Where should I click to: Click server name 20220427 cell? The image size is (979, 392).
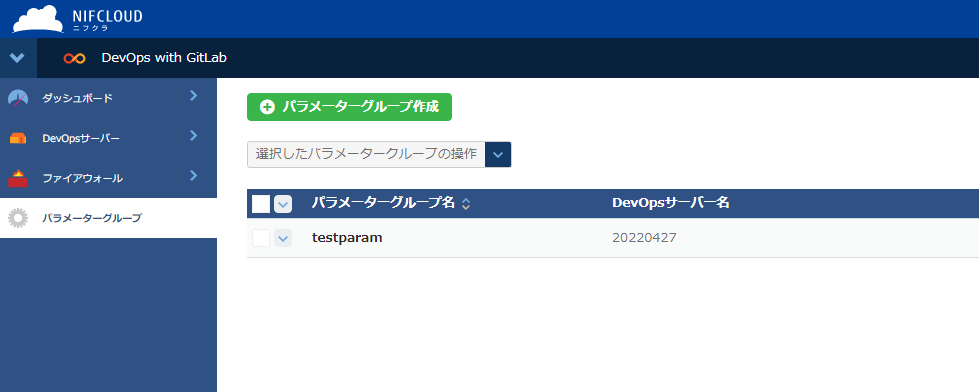[644, 238]
